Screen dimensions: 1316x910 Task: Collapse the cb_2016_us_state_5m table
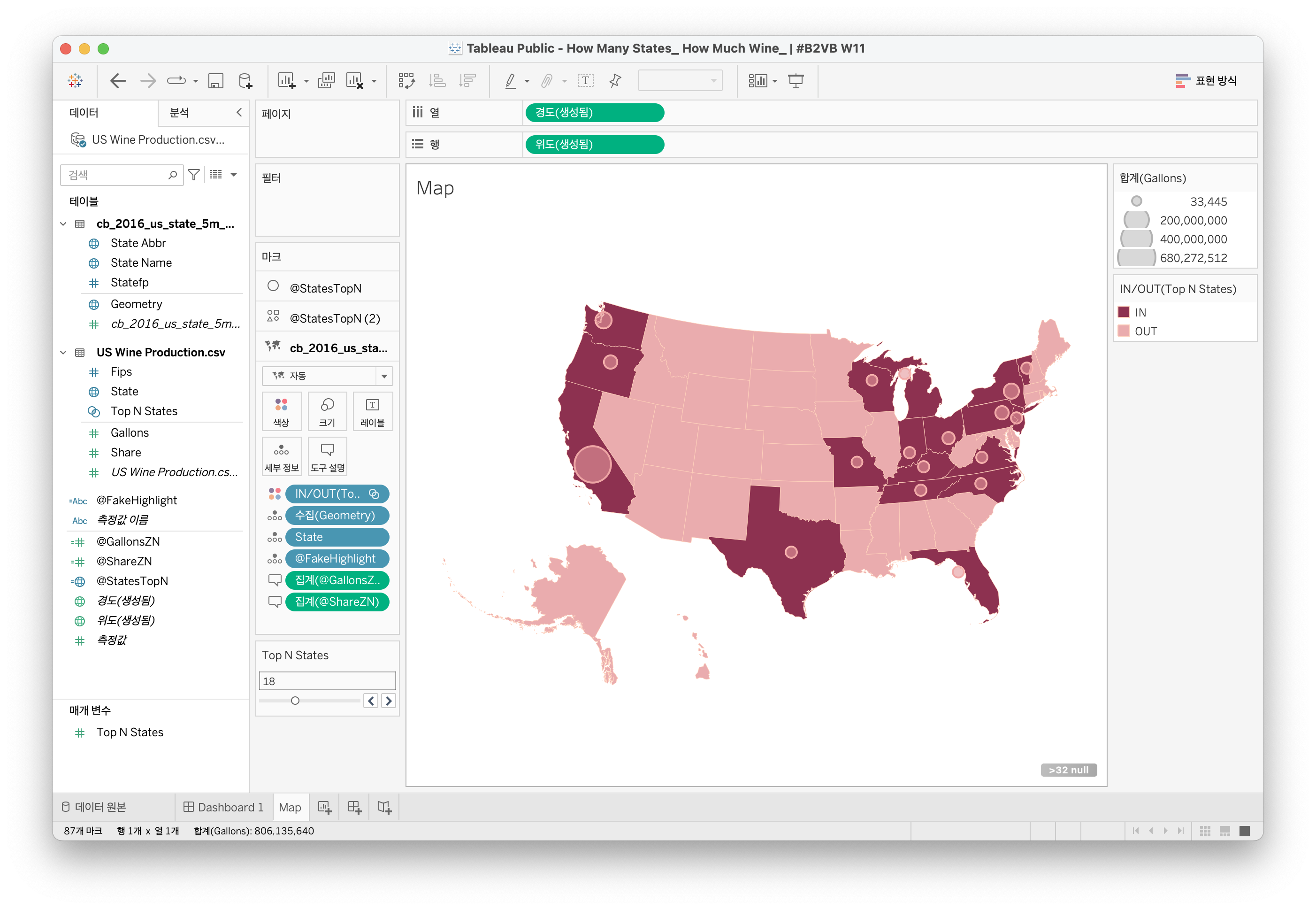[63, 224]
